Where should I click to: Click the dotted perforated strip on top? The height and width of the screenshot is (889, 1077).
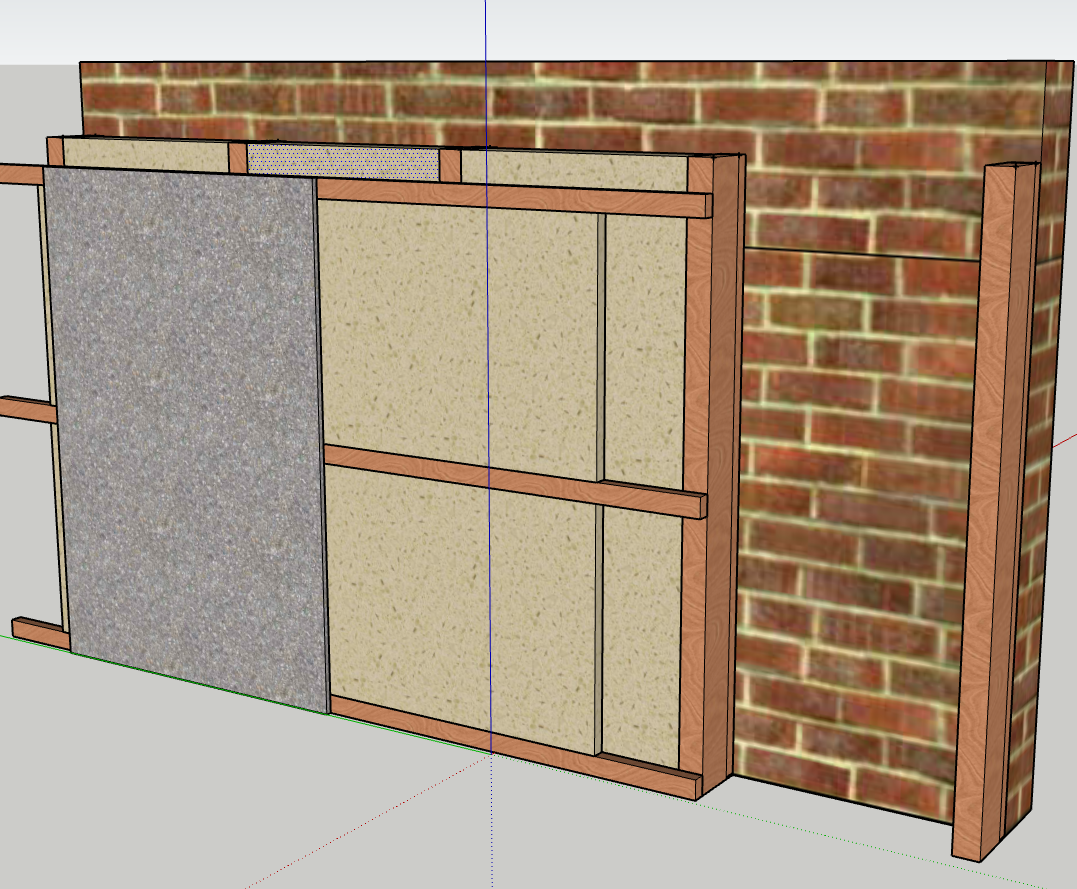click(x=342, y=162)
